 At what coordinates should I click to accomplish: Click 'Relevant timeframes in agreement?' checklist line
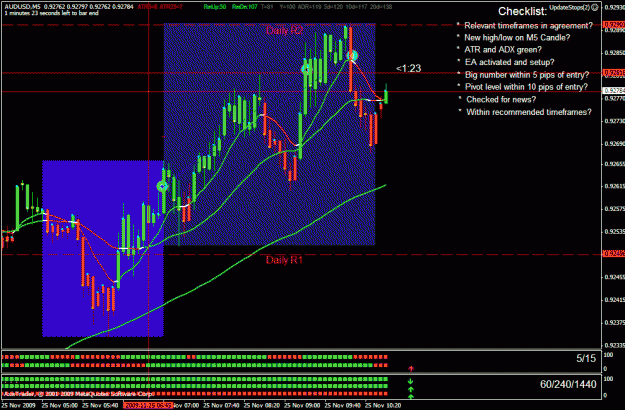[529, 26]
